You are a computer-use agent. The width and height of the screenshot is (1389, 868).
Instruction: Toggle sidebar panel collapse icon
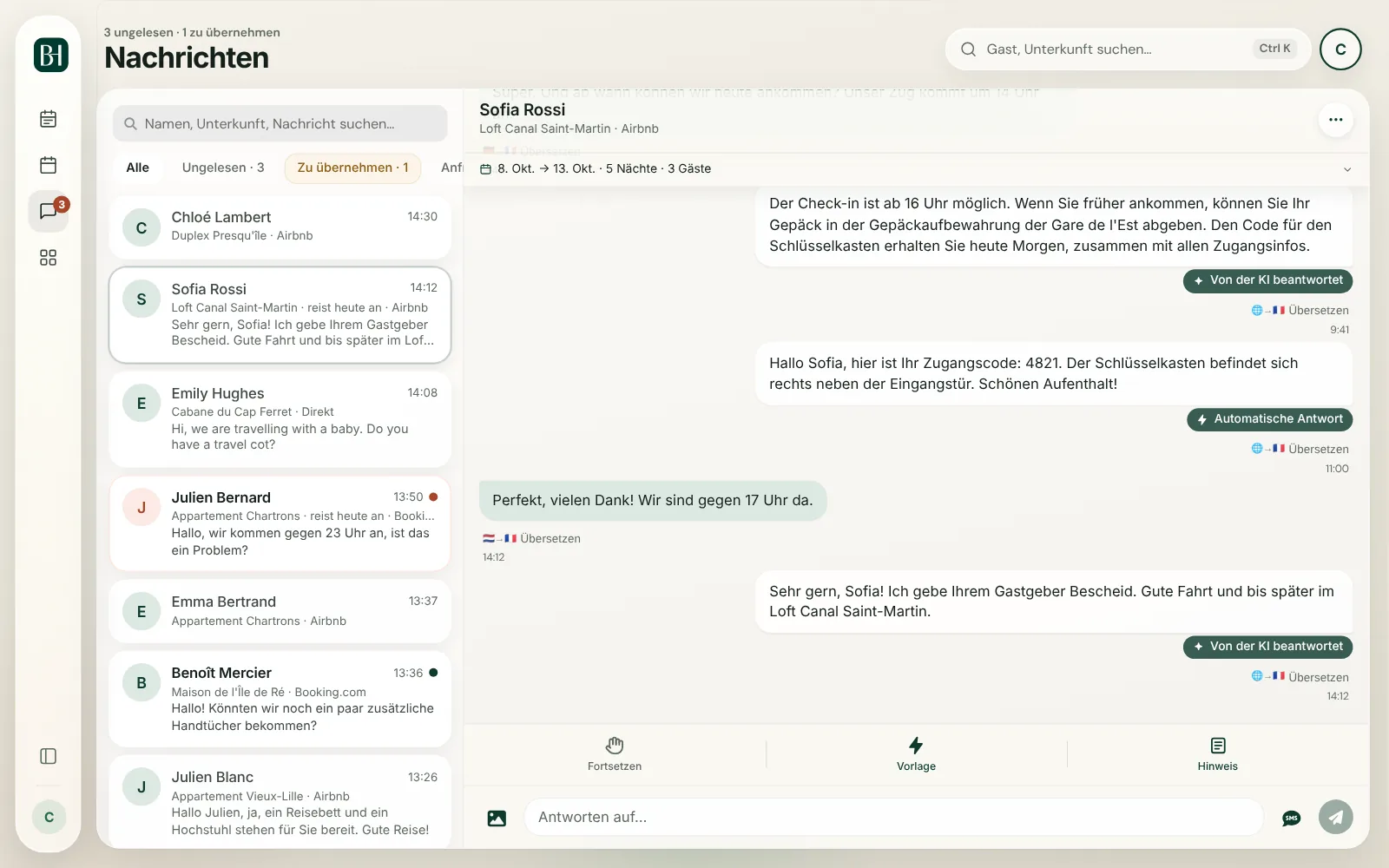pos(49,756)
